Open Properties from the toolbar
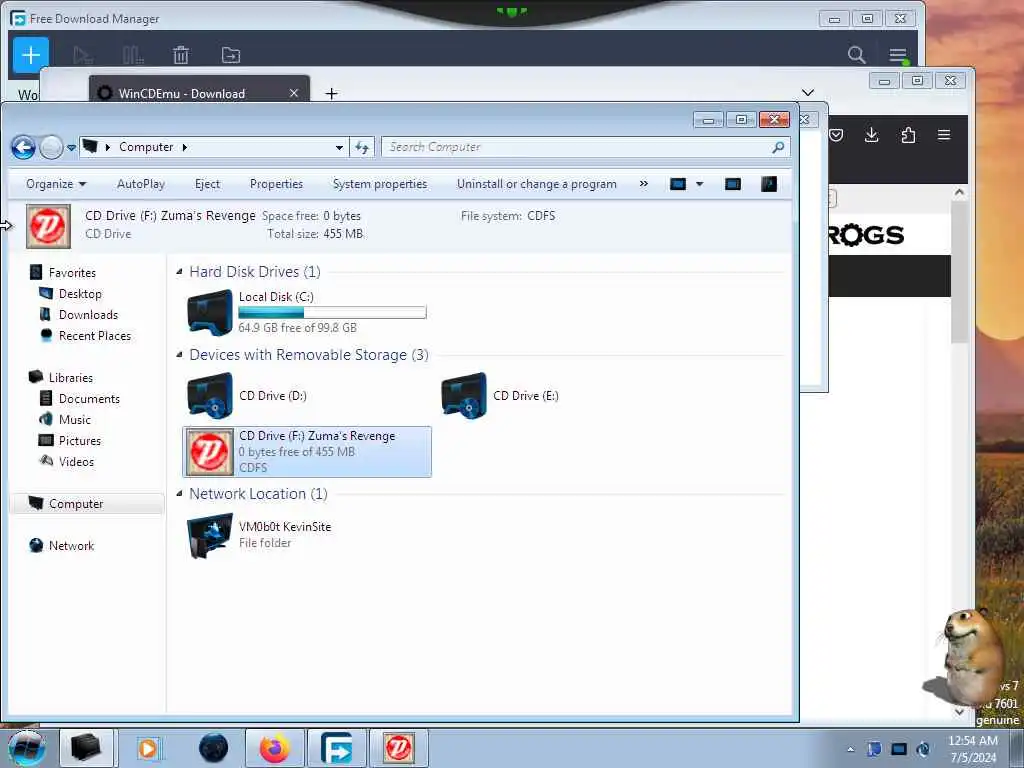1024x768 pixels. (x=276, y=184)
